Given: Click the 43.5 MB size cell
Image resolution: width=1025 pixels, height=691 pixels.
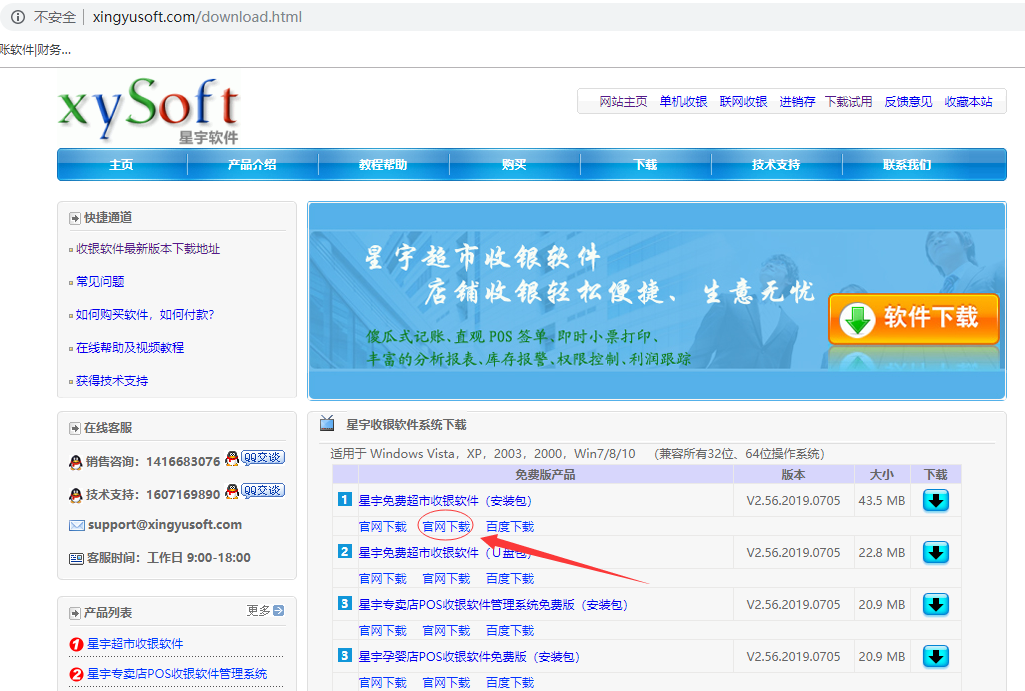Looking at the screenshot, I should pyautogui.click(x=882, y=501).
